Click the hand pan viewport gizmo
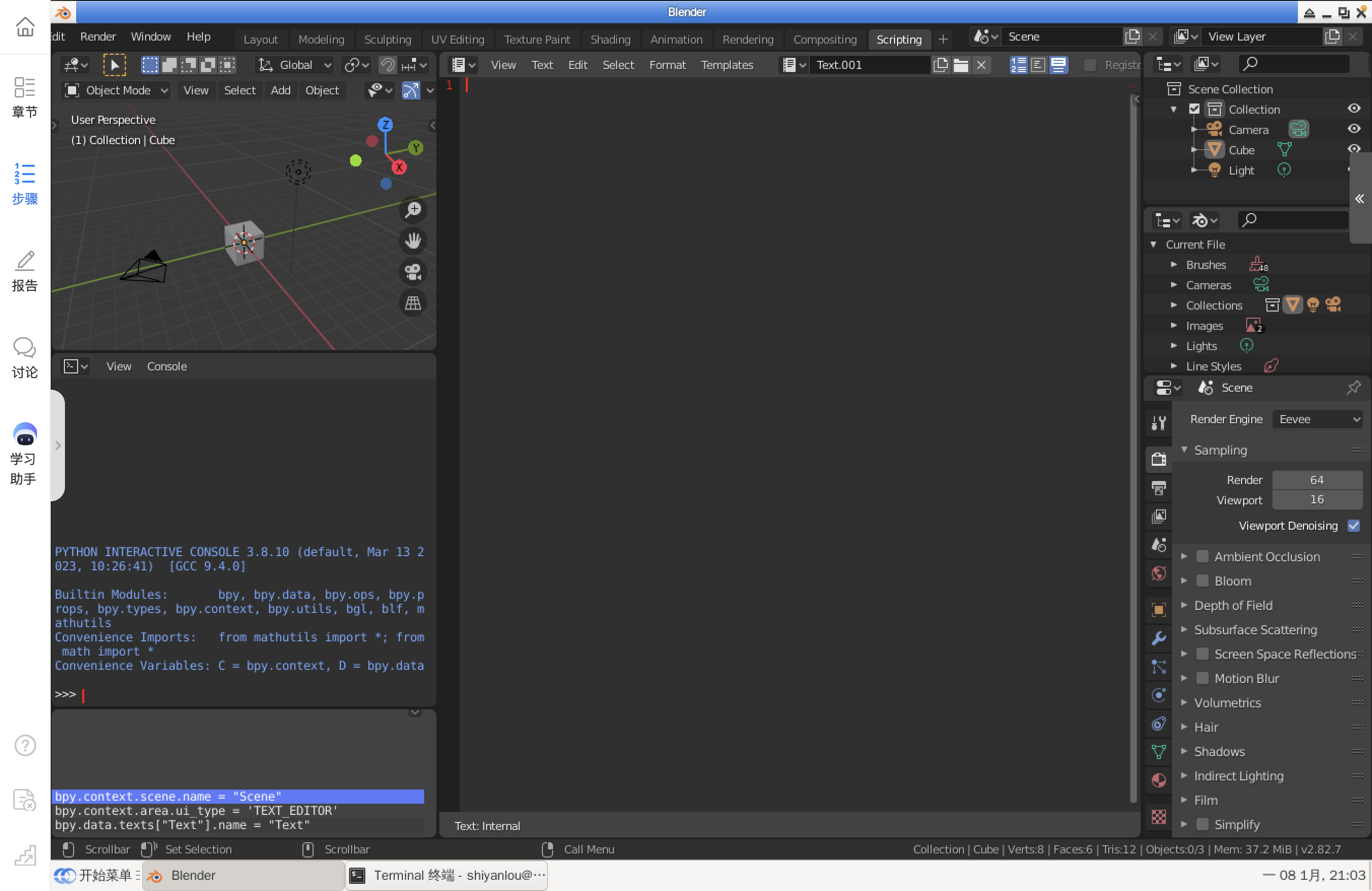The width and height of the screenshot is (1372, 891). [413, 241]
